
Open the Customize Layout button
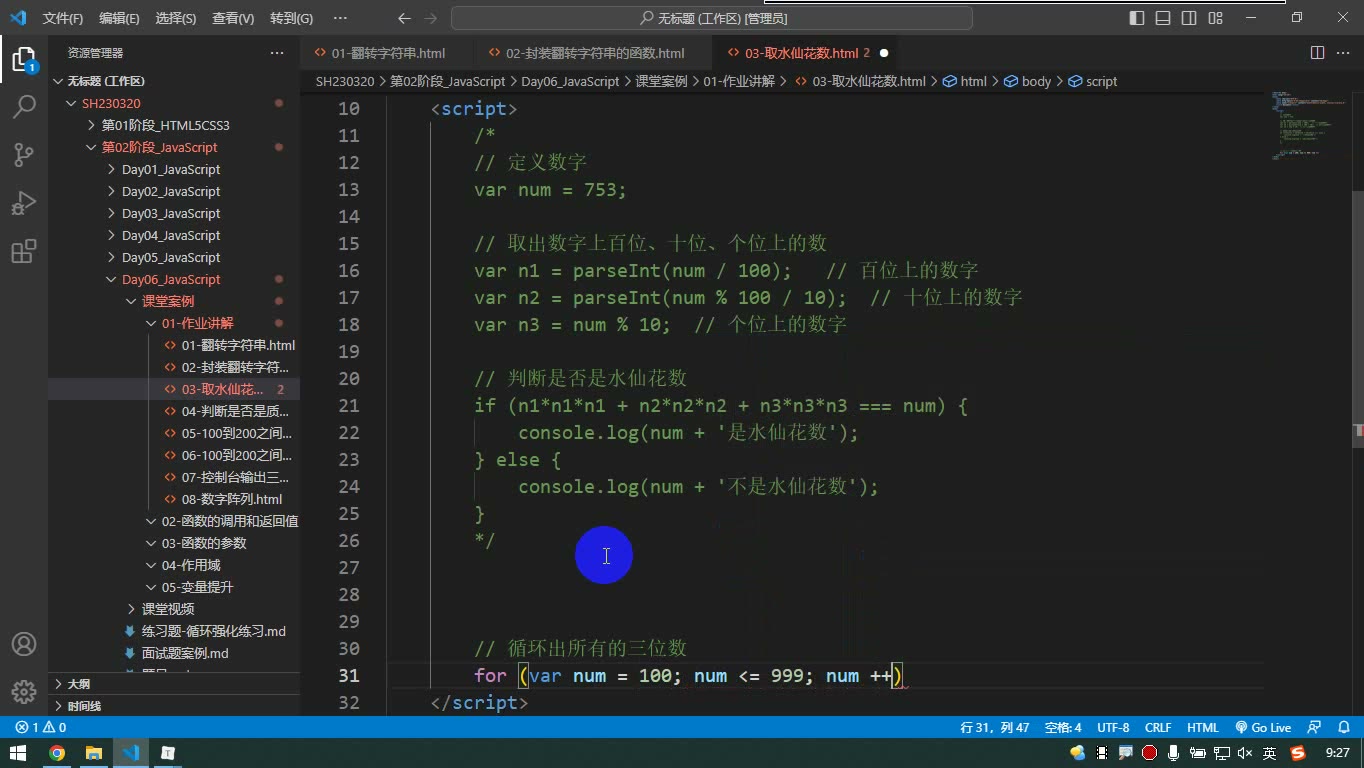[1215, 18]
